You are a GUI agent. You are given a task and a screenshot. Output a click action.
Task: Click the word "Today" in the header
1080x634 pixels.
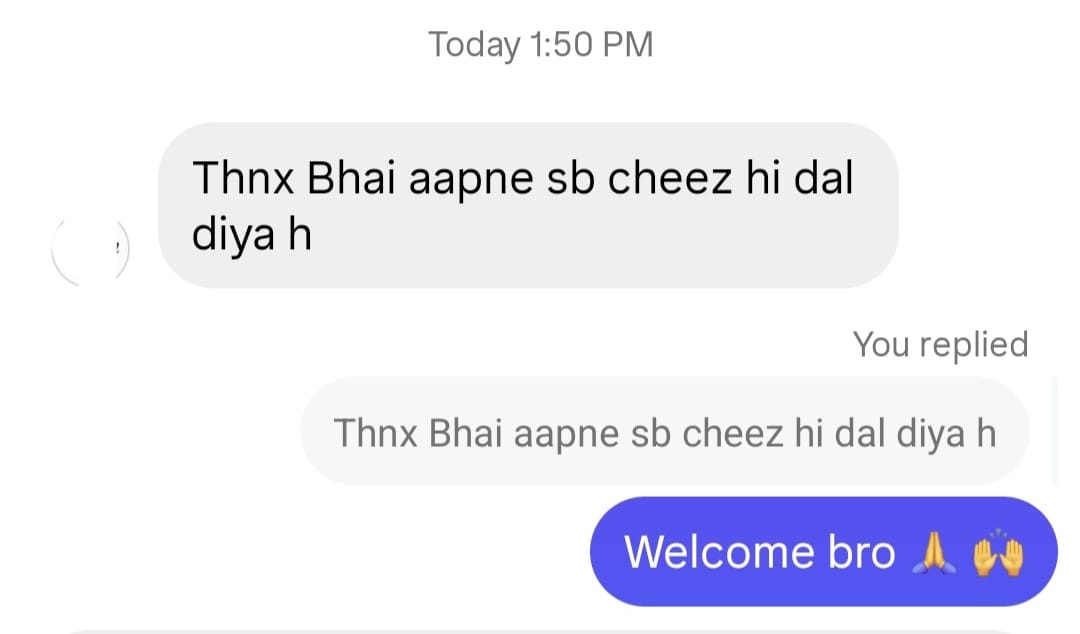pos(474,45)
